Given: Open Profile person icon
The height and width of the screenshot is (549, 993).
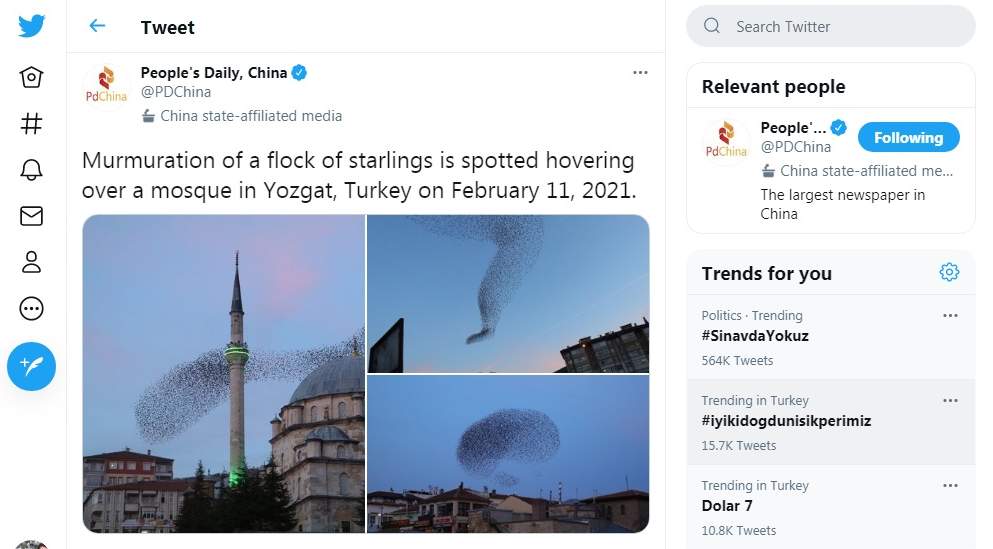Looking at the screenshot, I should tap(31, 262).
